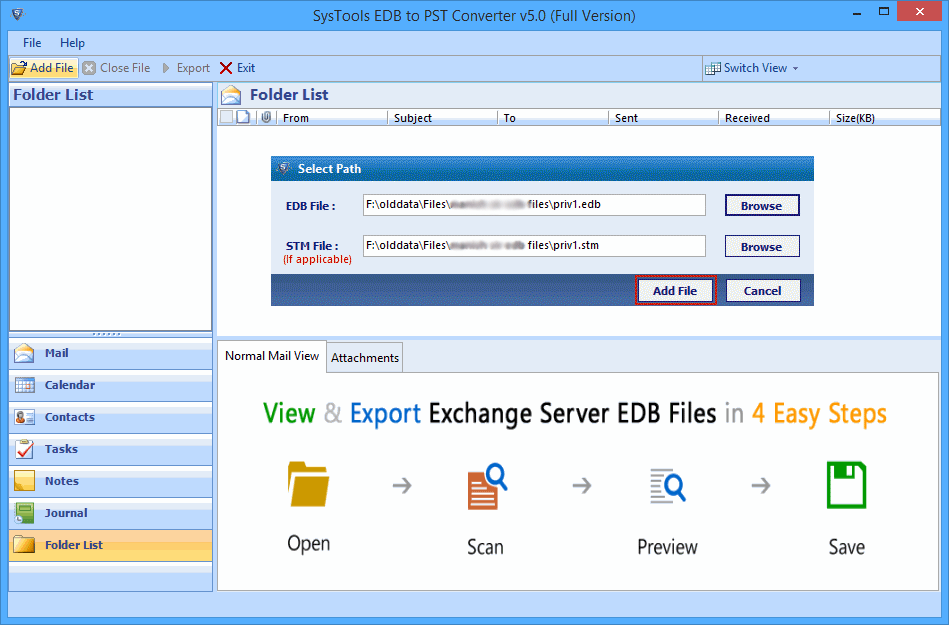Sort by the Sent column
The image size is (949, 625).
point(663,117)
